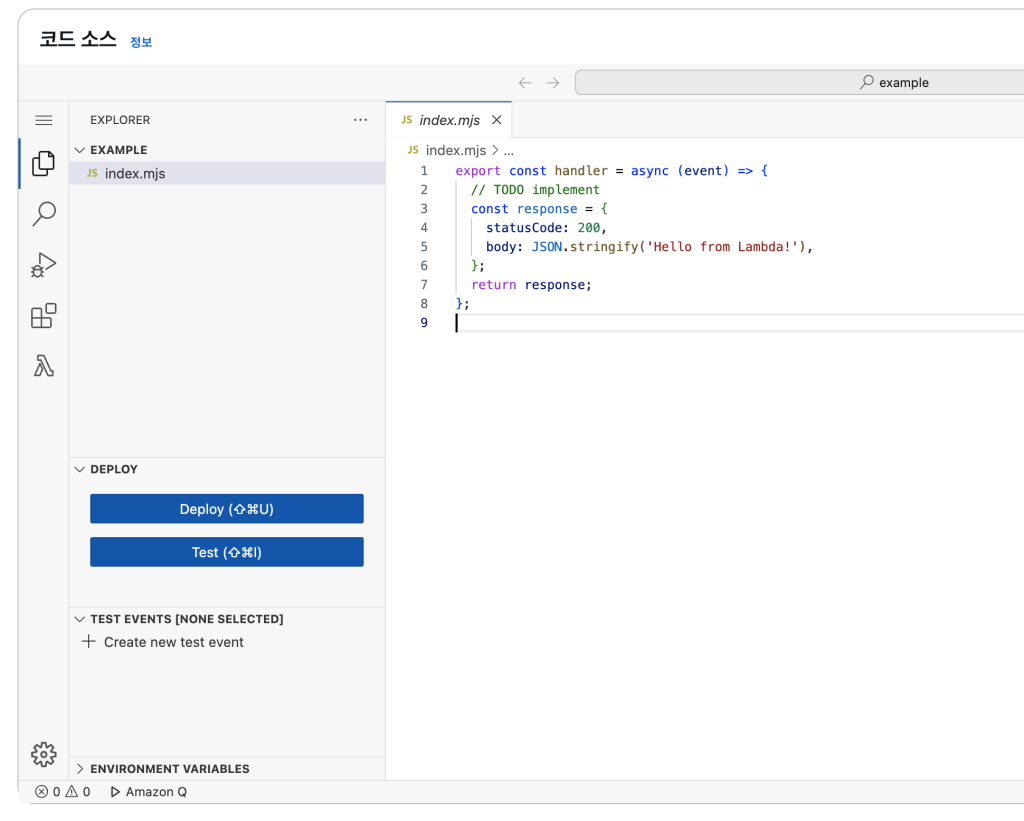Click the Explorer more actions ellipsis
This screenshot has height=821, width=1024.
click(360, 120)
